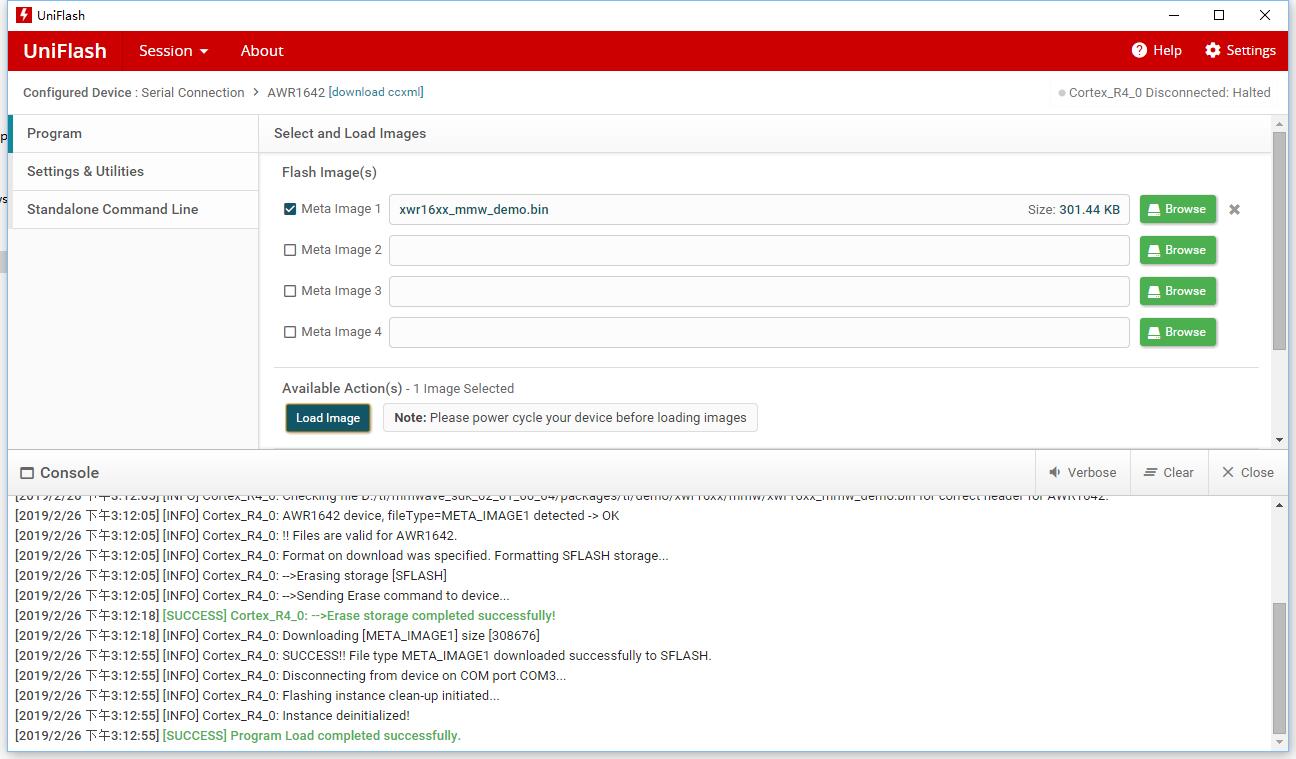Click scroll-down arrow of main panel
The image size is (1296, 759).
(x=1279, y=440)
